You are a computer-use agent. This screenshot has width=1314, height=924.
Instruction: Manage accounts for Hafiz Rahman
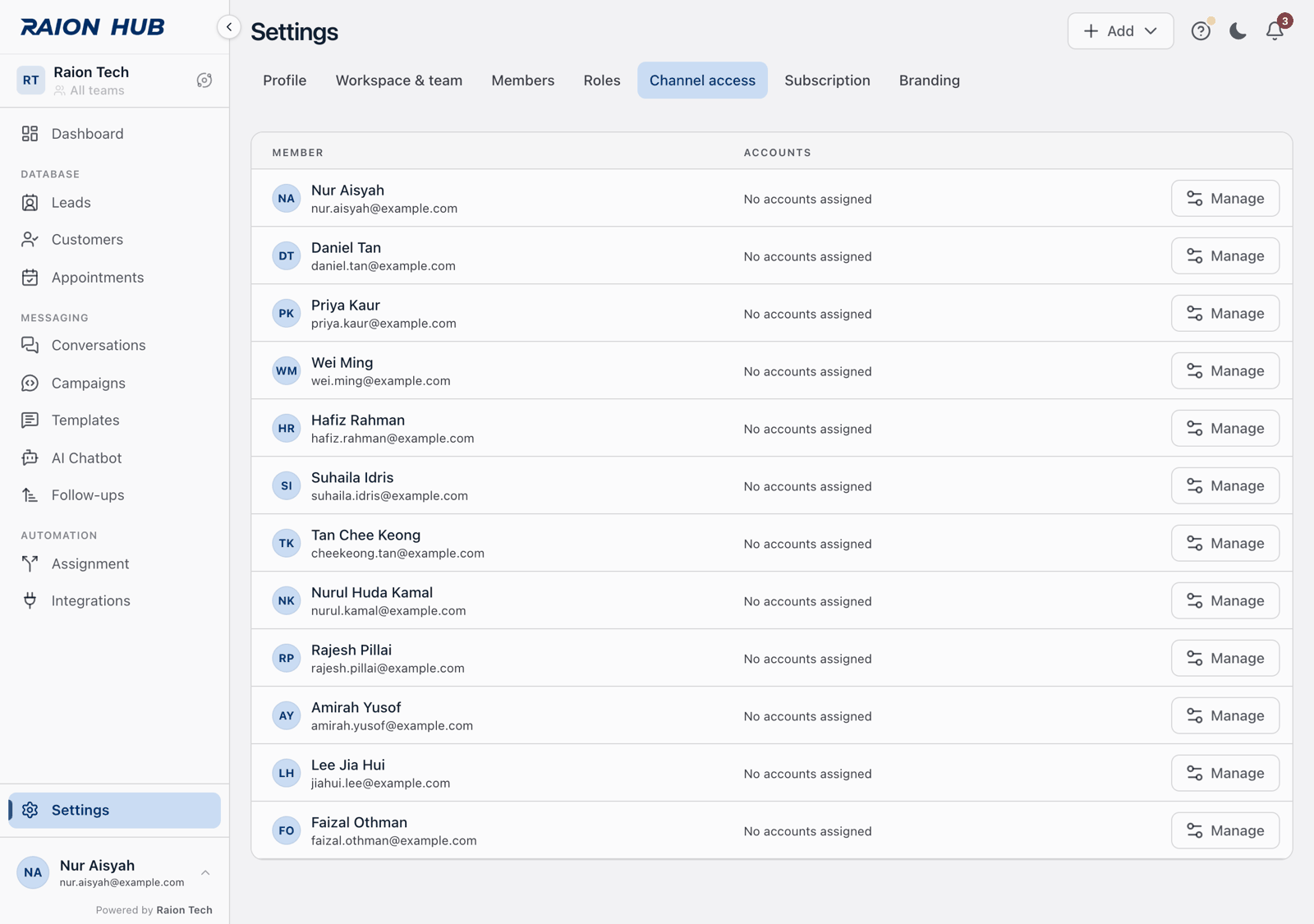click(x=1224, y=429)
